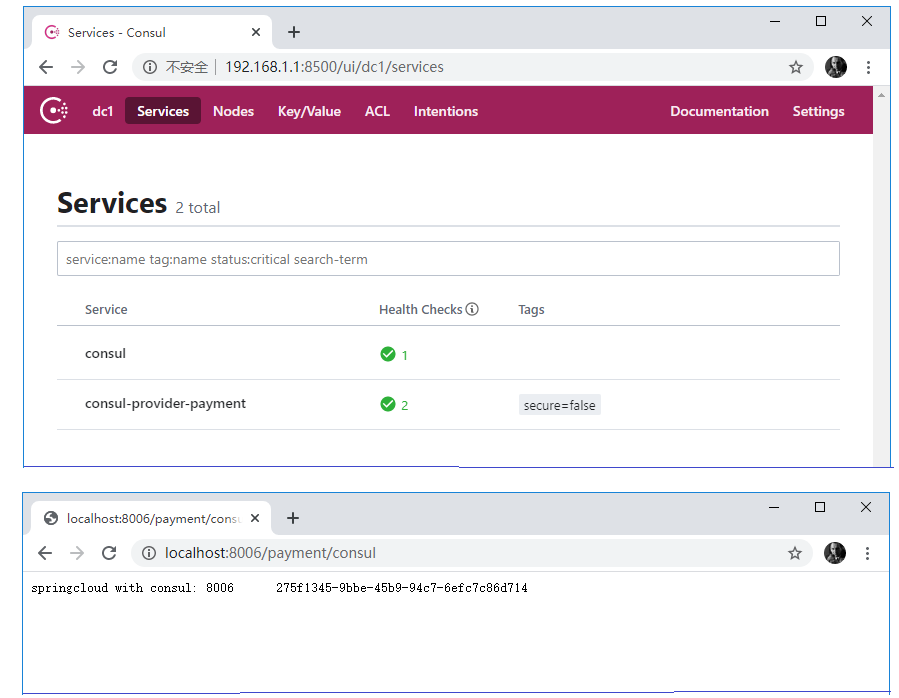This screenshot has height=698, width=899.
Task: Close the Services - Consul tab
Action: [256, 32]
